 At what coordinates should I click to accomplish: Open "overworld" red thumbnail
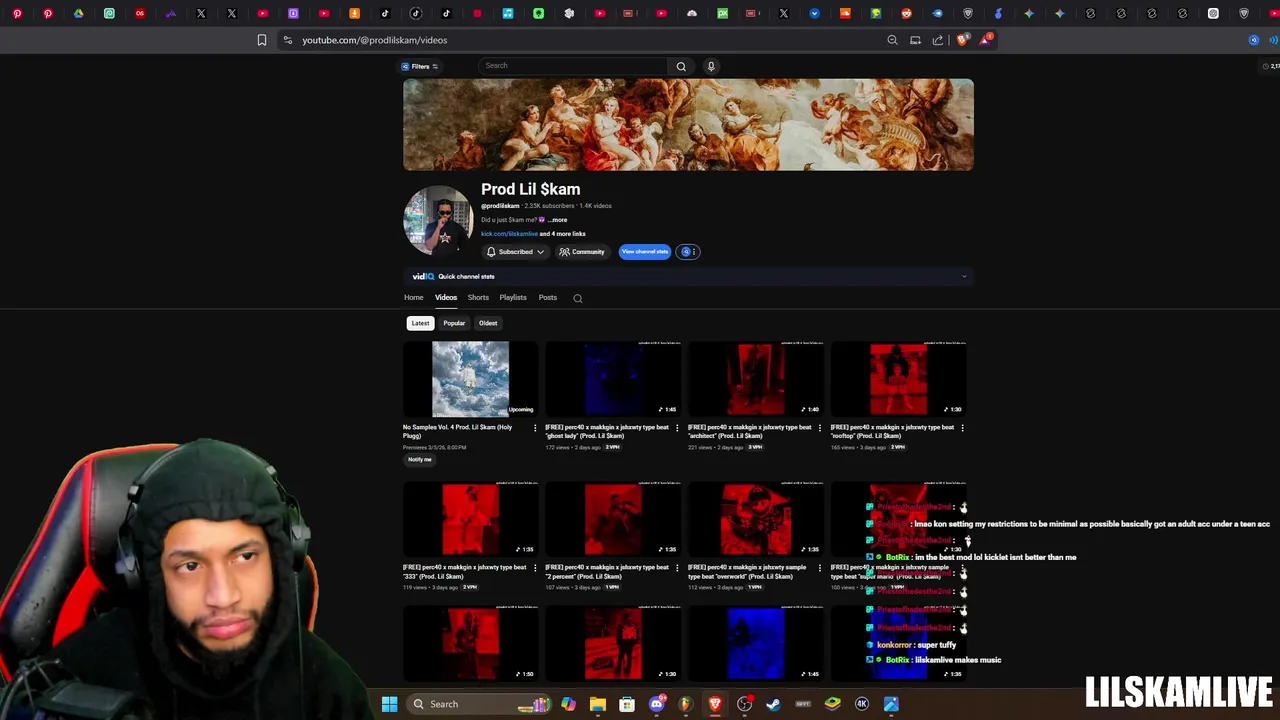(755, 519)
